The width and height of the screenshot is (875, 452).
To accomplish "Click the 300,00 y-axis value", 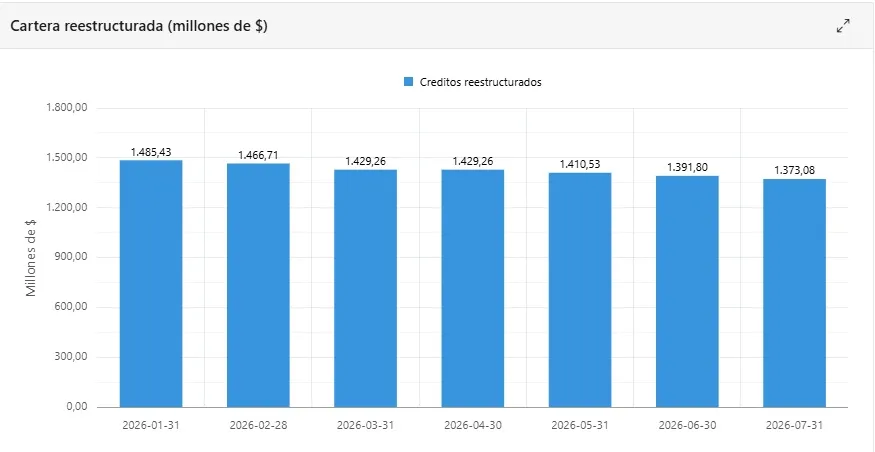I will point(71,357).
